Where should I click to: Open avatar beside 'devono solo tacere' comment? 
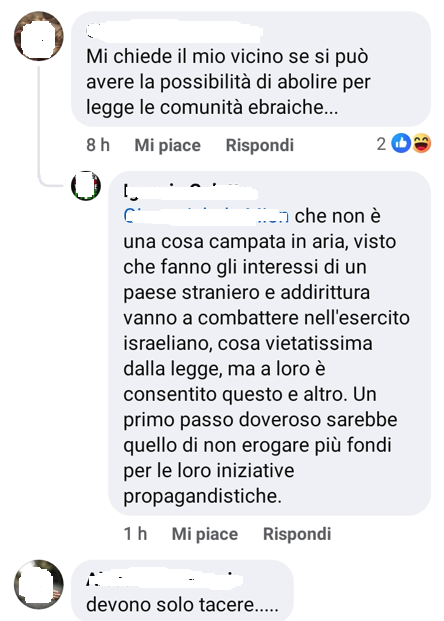click(39, 585)
